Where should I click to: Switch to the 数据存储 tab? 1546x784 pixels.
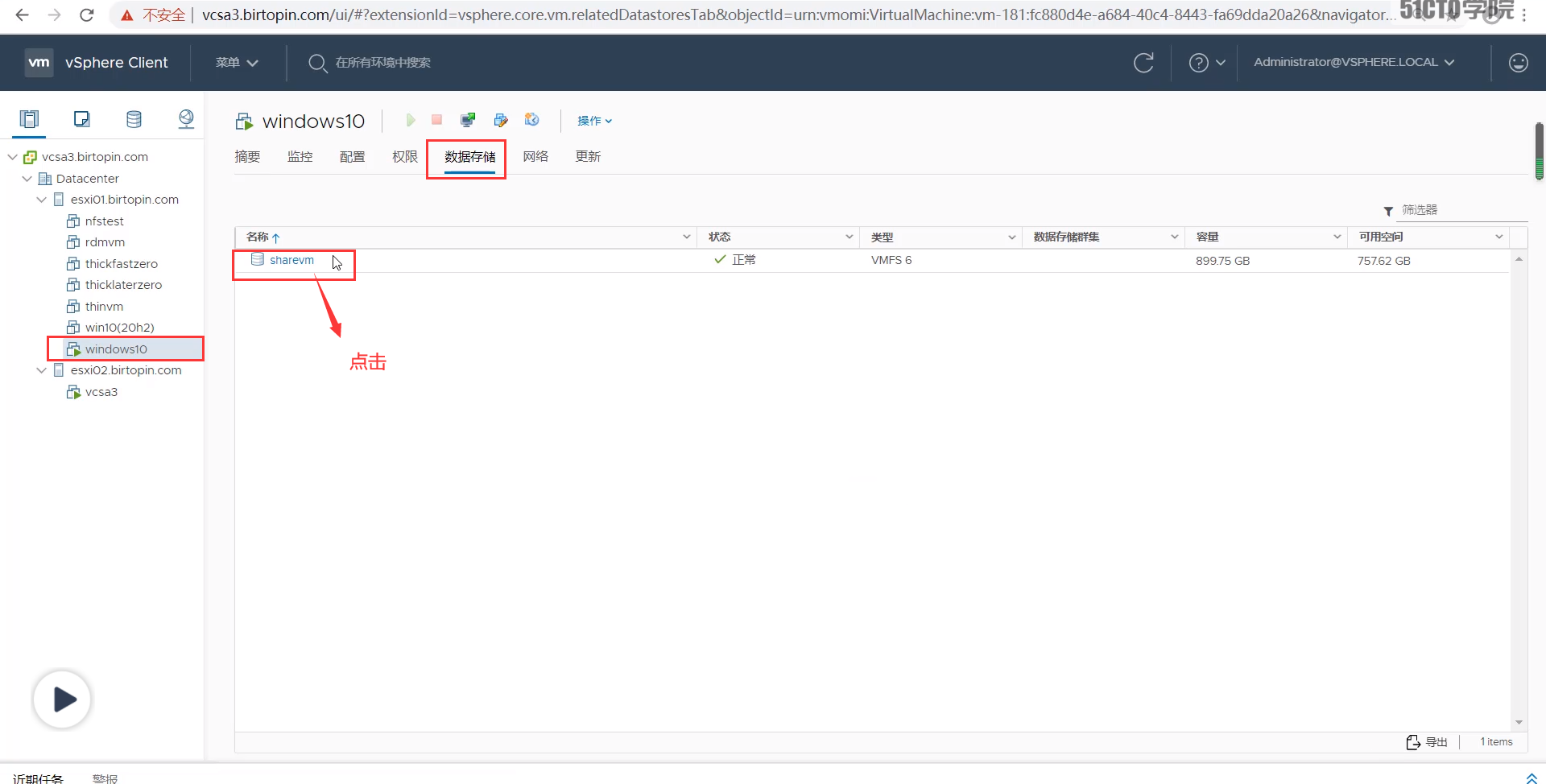click(x=470, y=157)
